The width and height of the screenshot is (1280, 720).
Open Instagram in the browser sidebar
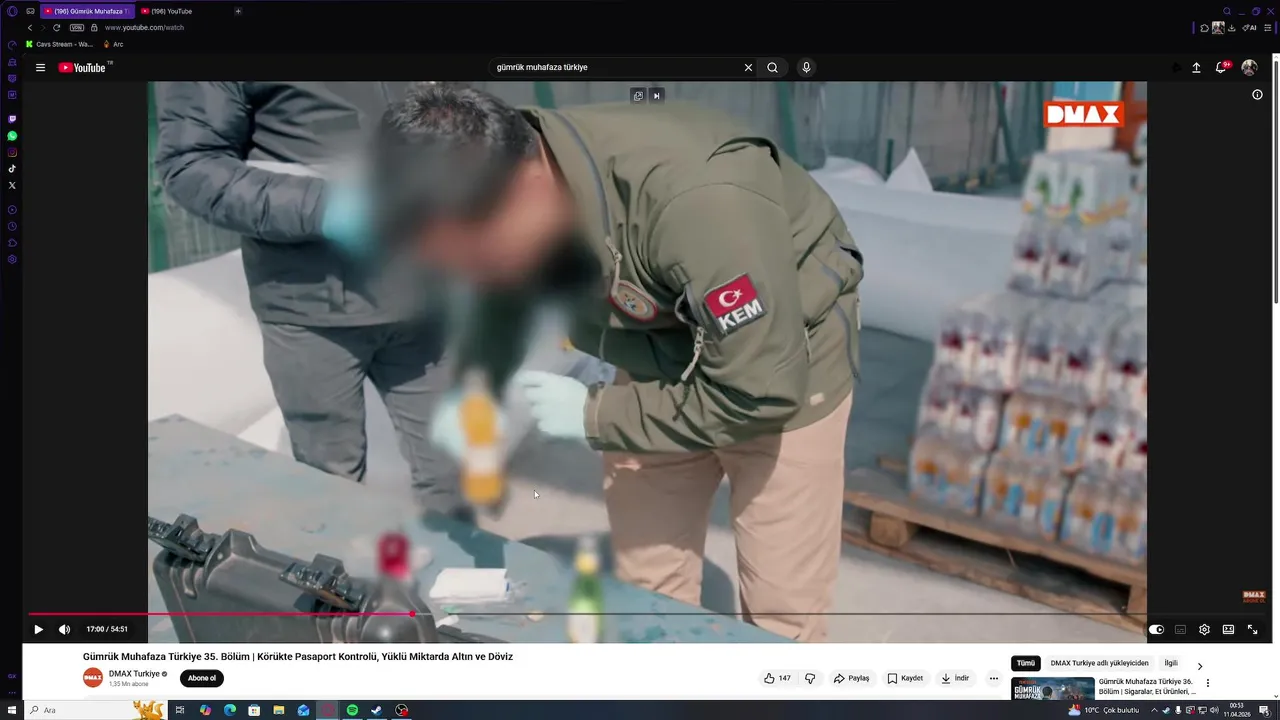[x=12, y=153]
